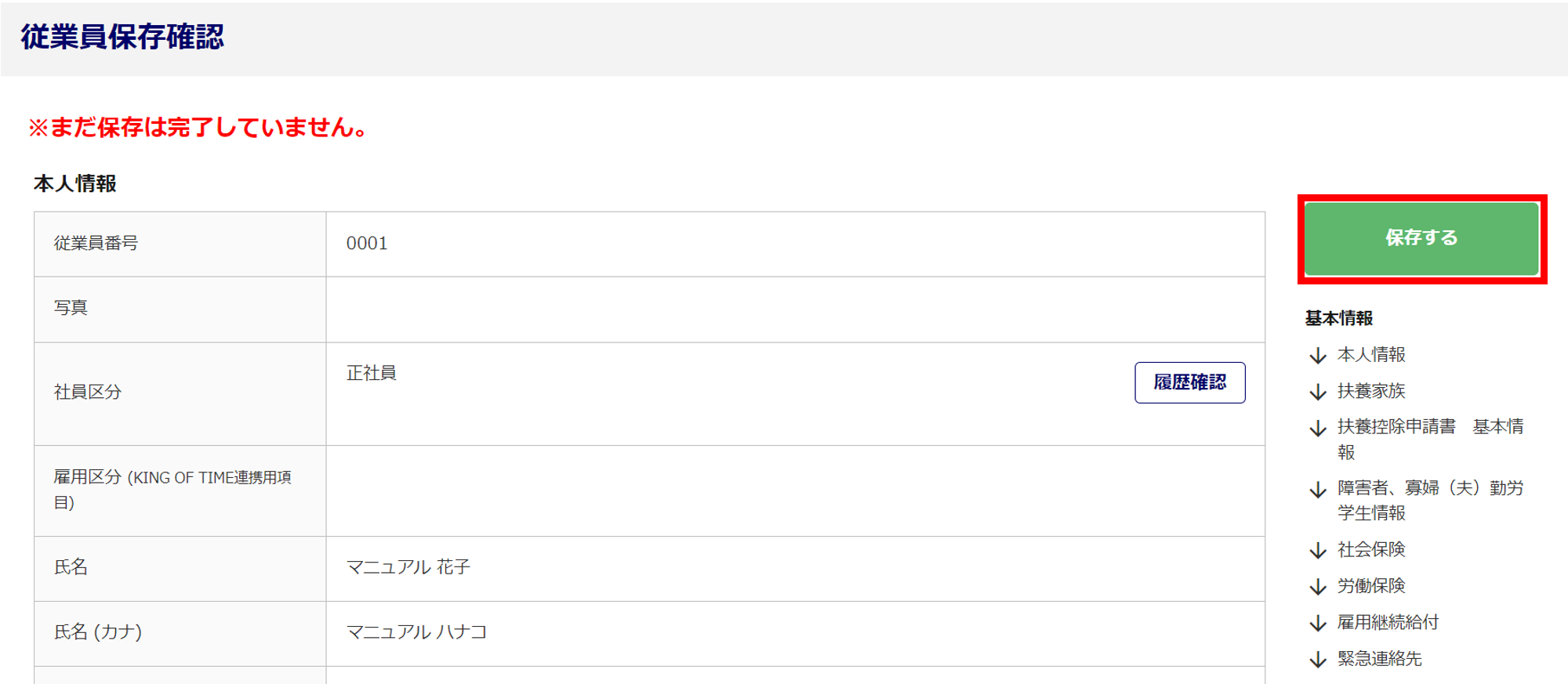Jump to 緊急連絡先 section link

tap(1379, 659)
